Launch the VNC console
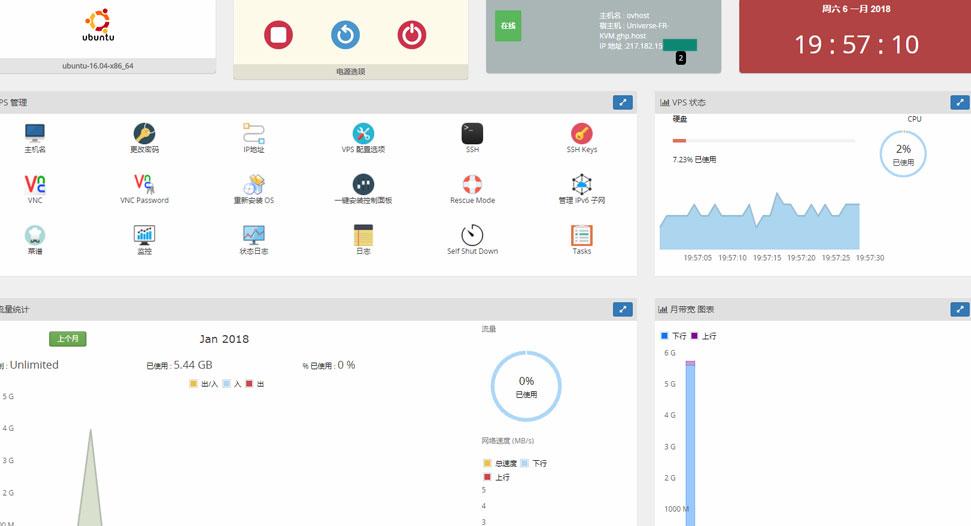Image resolution: width=971 pixels, height=526 pixels. [35, 185]
